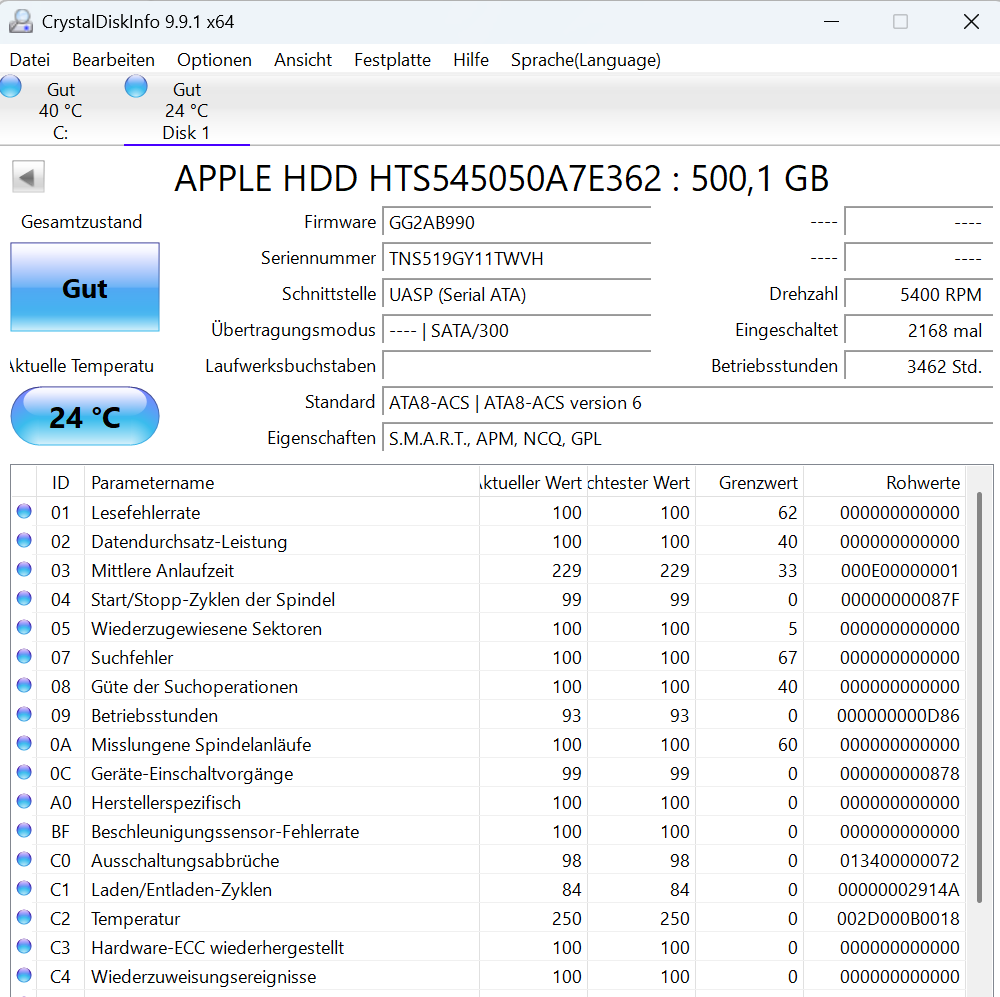
Task: Minimize the CrystalDiskInfo window
Action: [x=831, y=22]
